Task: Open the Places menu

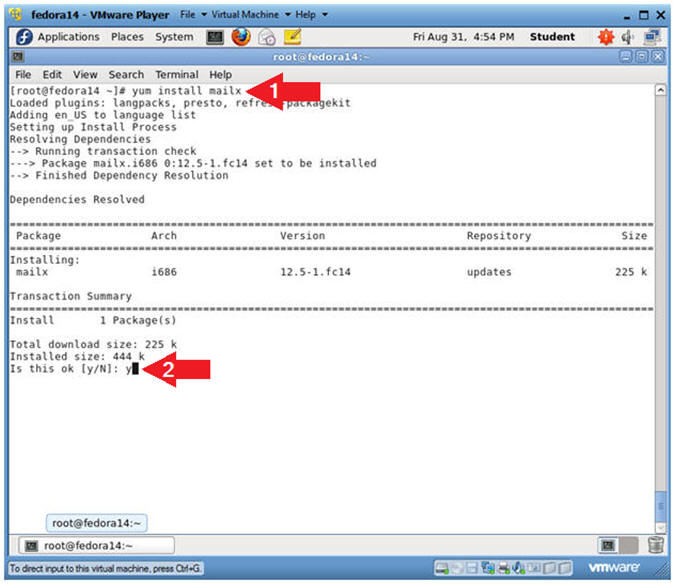Action: 127,37
